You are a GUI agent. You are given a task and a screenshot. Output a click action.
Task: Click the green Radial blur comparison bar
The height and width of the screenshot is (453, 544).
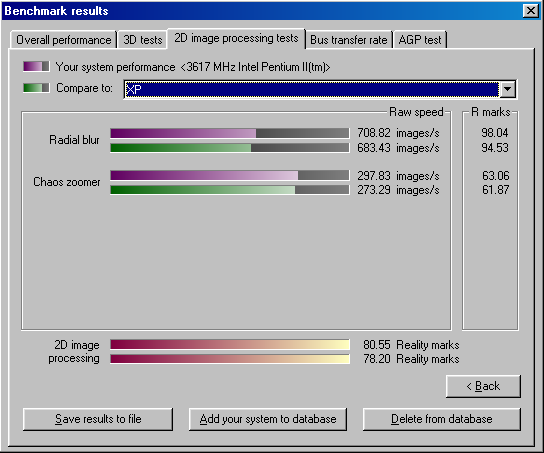[230, 148]
